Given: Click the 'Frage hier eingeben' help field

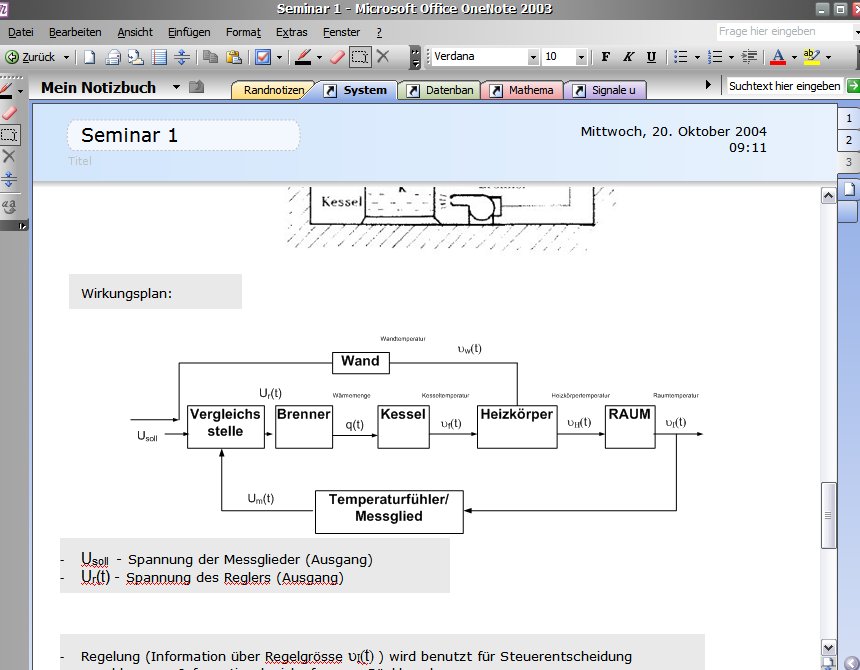Looking at the screenshot, I should [x=784, y=31].
